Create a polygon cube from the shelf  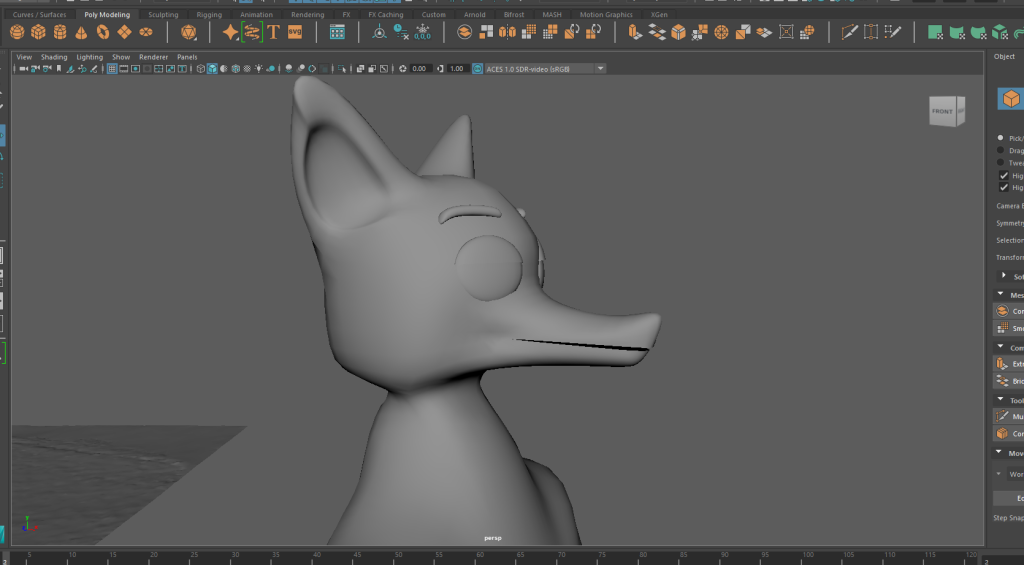tap(39, 32)
